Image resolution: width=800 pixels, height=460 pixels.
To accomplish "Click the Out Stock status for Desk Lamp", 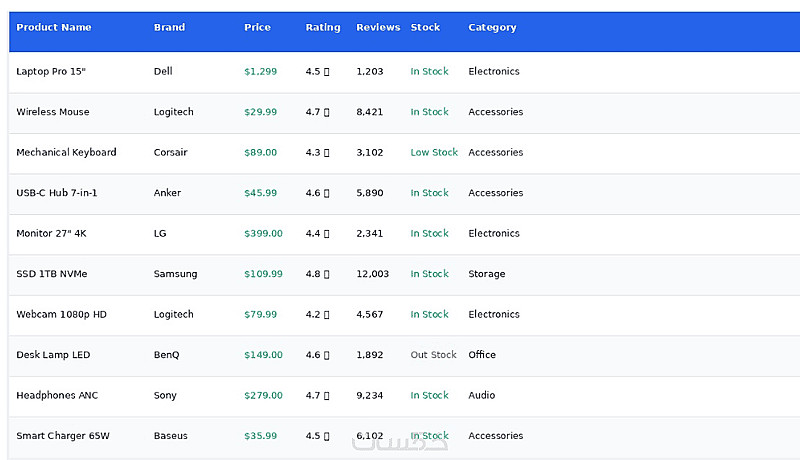I will pyautogui.click(x=433, y=355).
